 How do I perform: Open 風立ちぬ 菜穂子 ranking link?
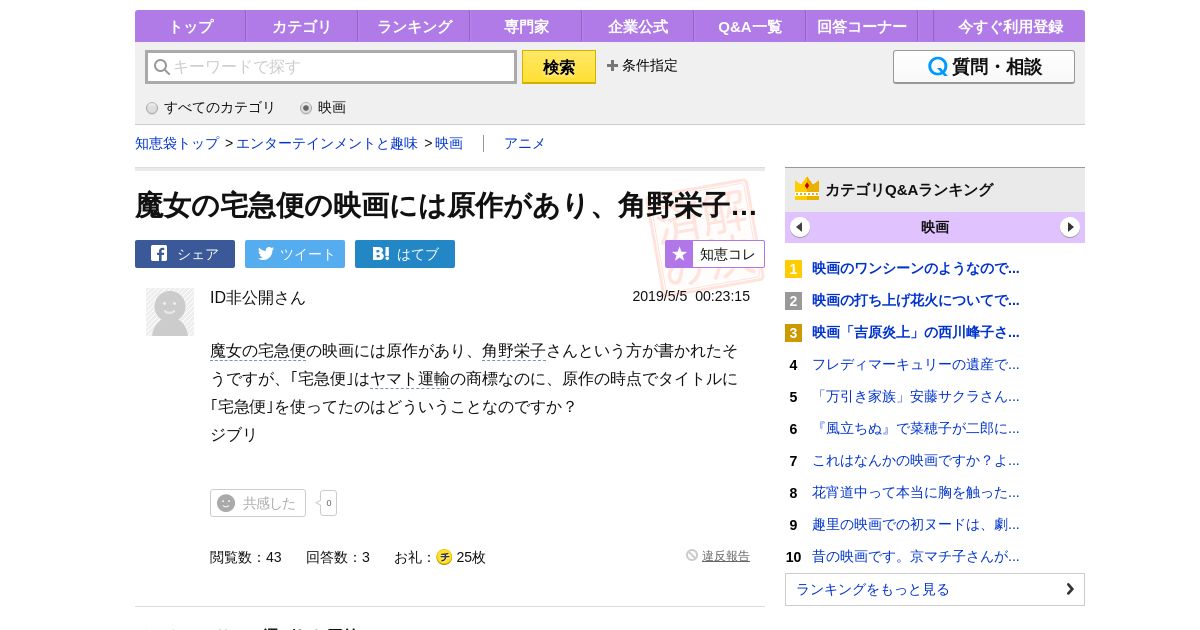(916, 428)
